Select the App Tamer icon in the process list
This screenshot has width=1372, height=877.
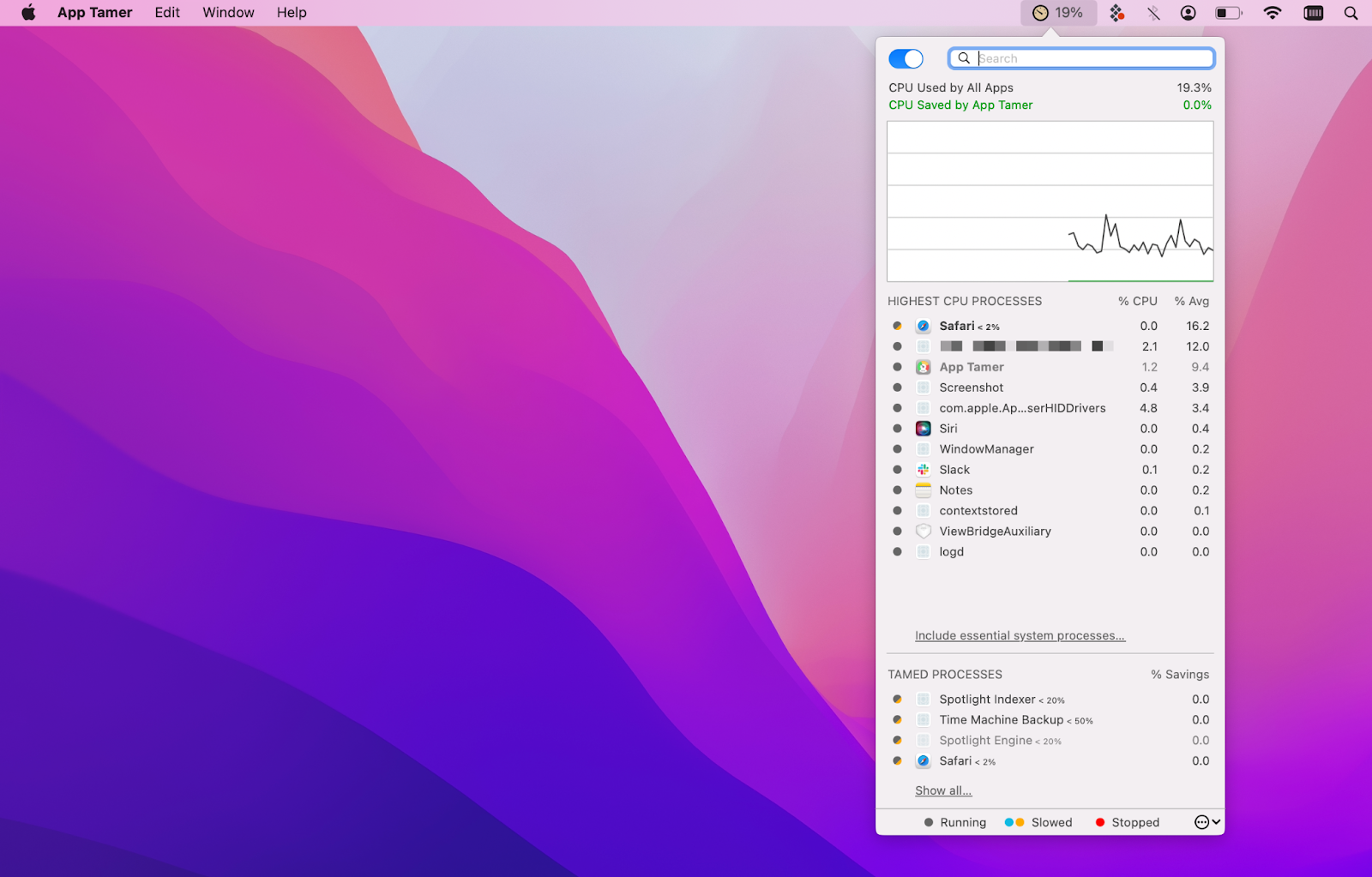923,367
